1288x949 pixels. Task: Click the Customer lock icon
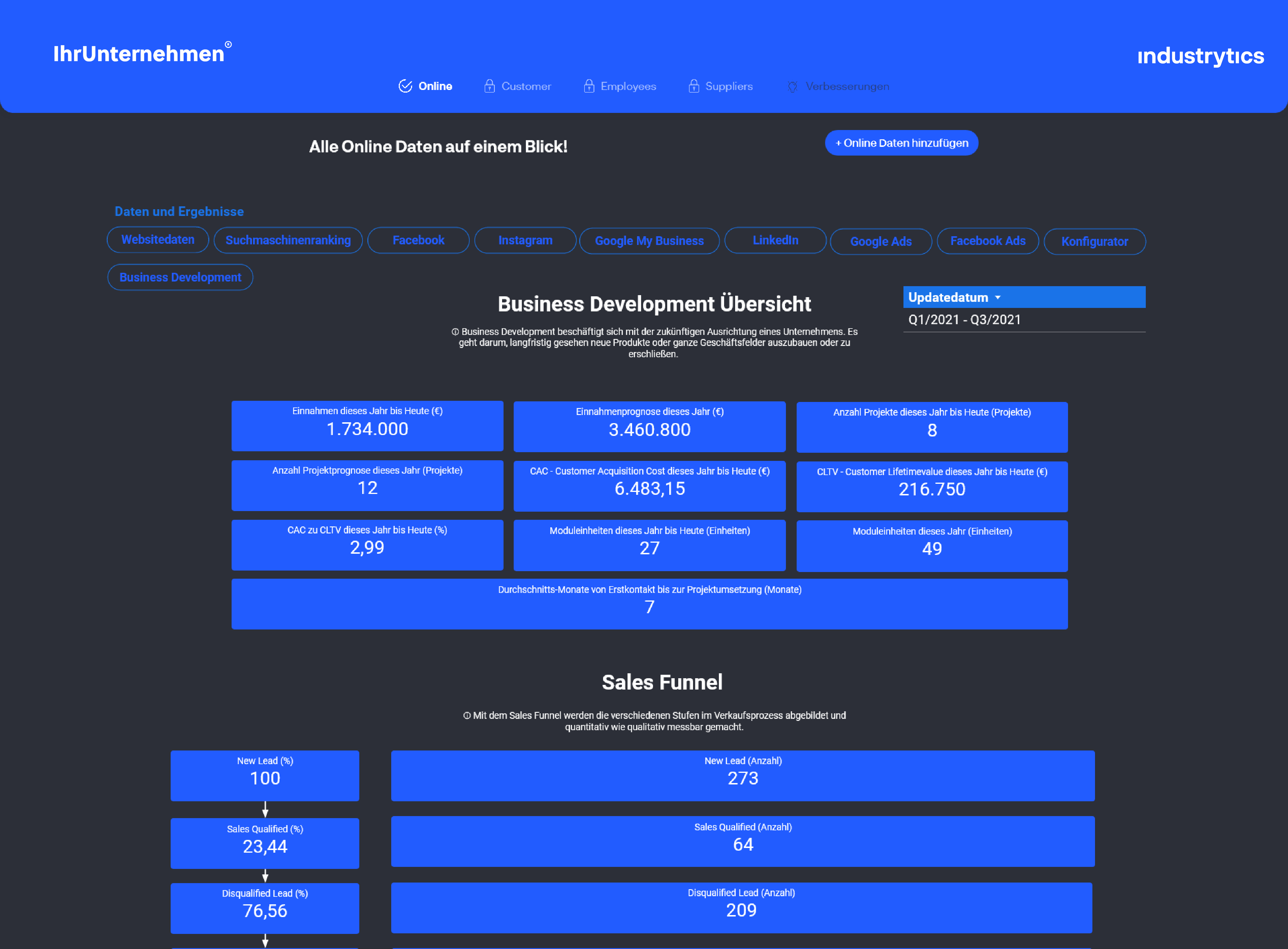pos(490,86)
